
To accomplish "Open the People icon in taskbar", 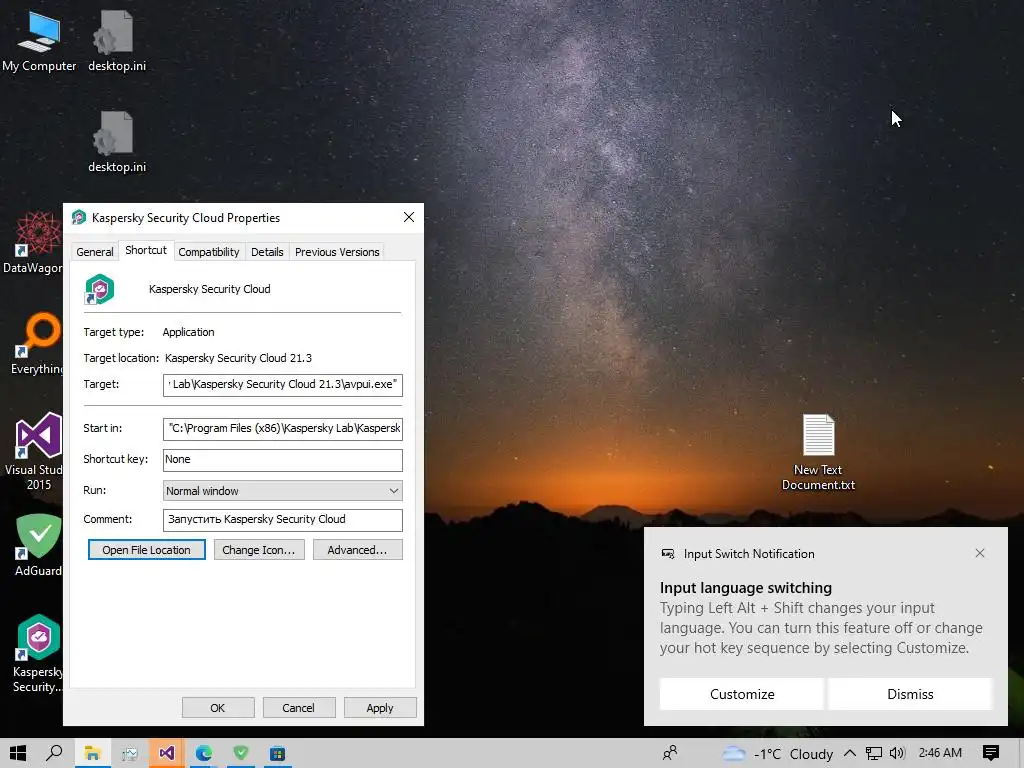I will point(670,753).
